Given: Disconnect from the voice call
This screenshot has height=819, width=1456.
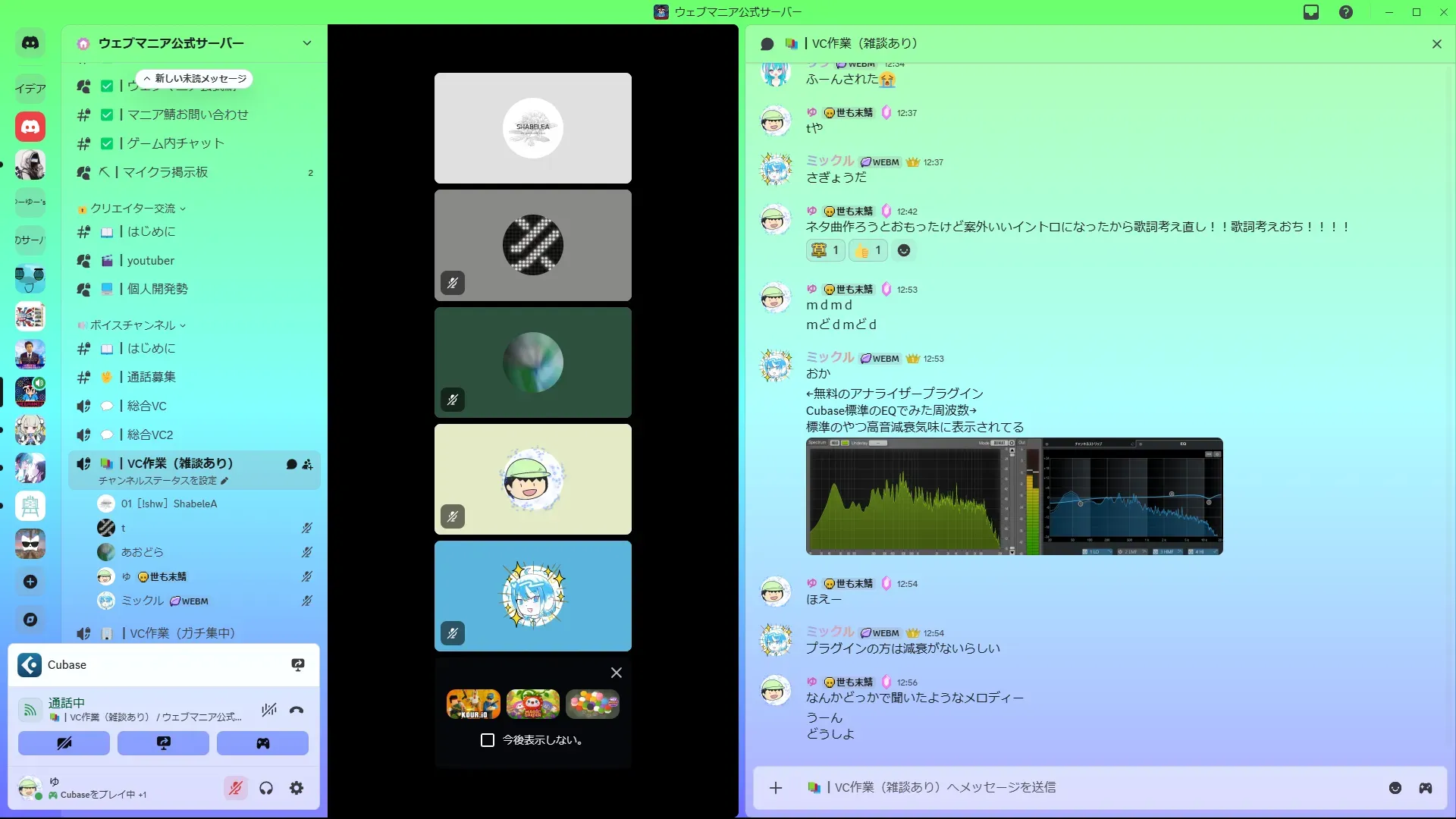Looking at the screenshot, I should tap(297, 711).
